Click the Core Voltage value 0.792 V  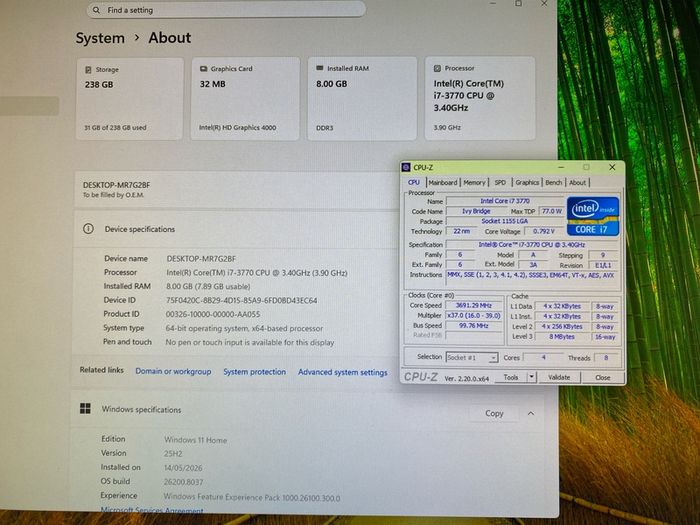pos(544,231)
